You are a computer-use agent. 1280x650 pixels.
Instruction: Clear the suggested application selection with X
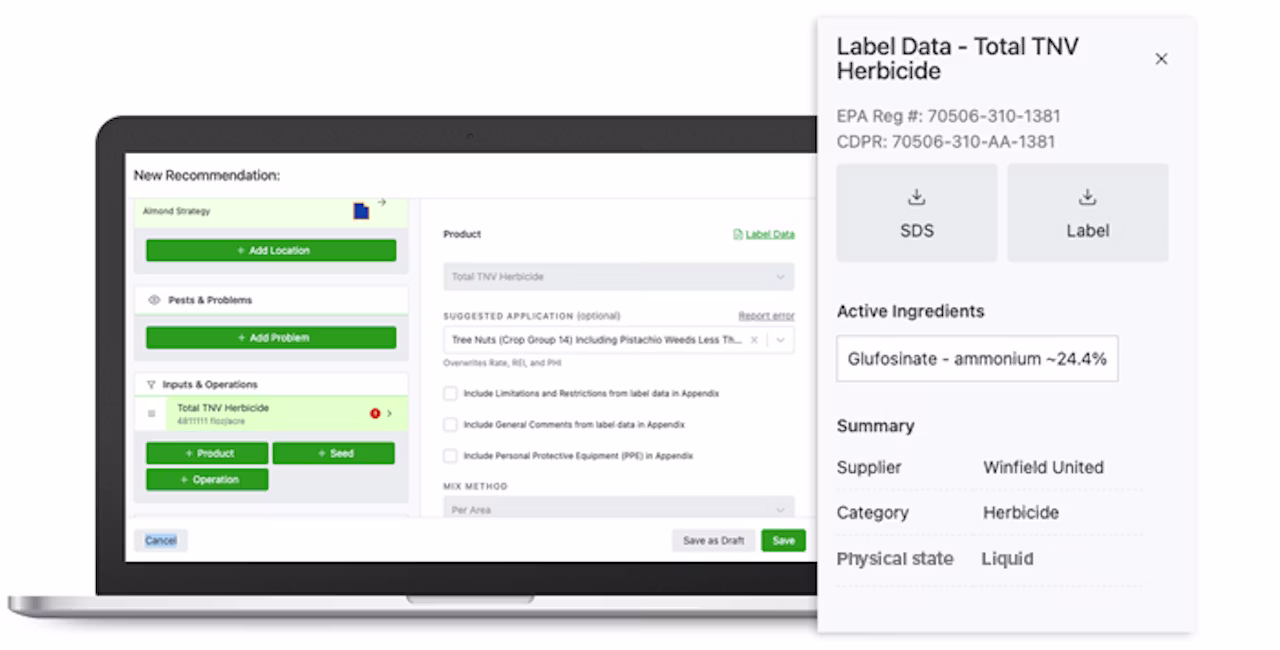point(755,340)
